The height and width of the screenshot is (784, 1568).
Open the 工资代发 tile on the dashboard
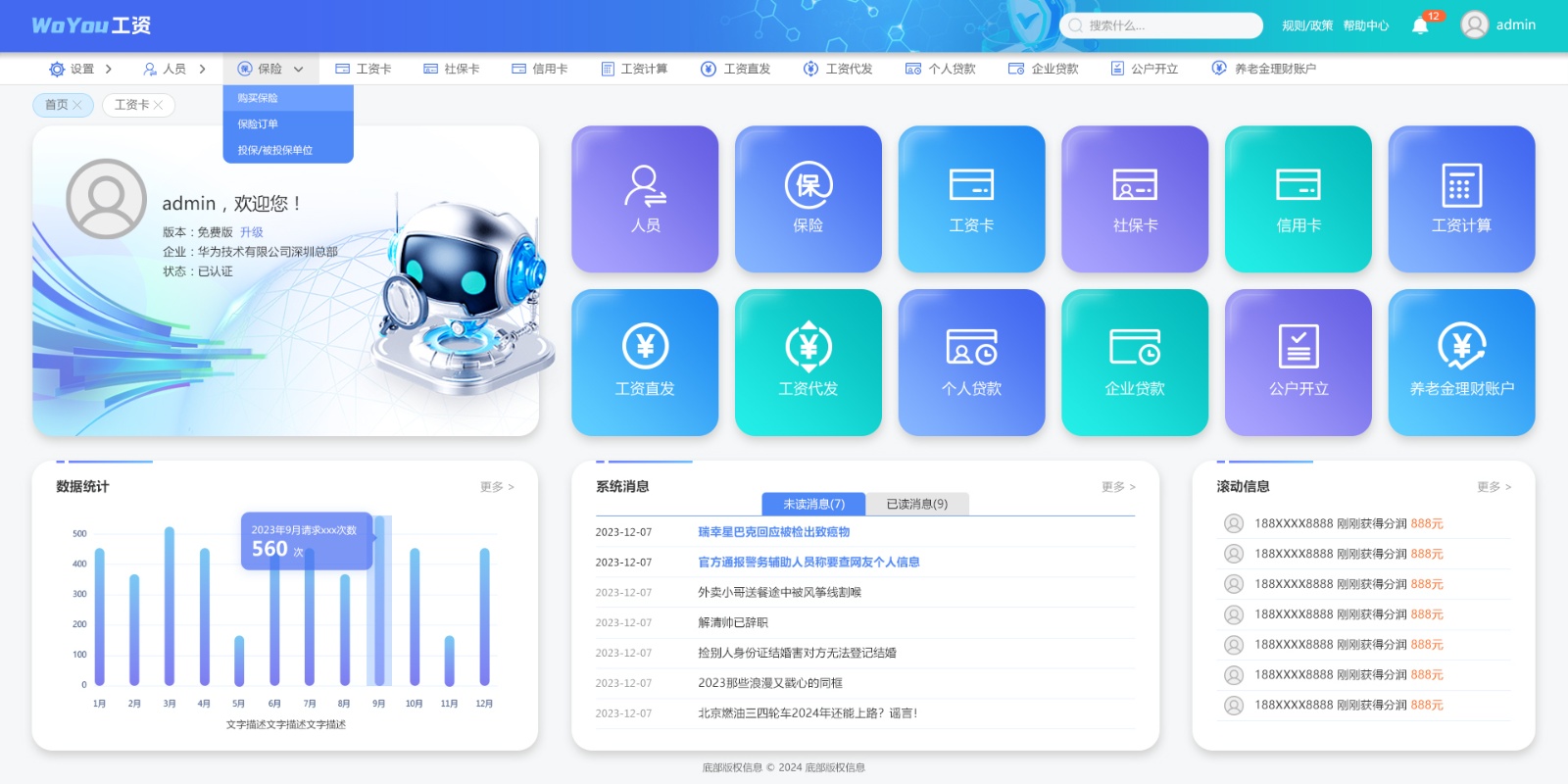pos(808,363)
